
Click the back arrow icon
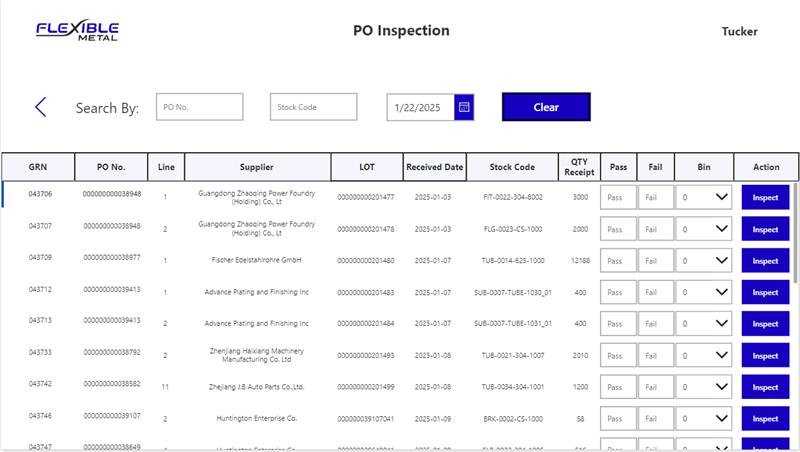(40, 107)
